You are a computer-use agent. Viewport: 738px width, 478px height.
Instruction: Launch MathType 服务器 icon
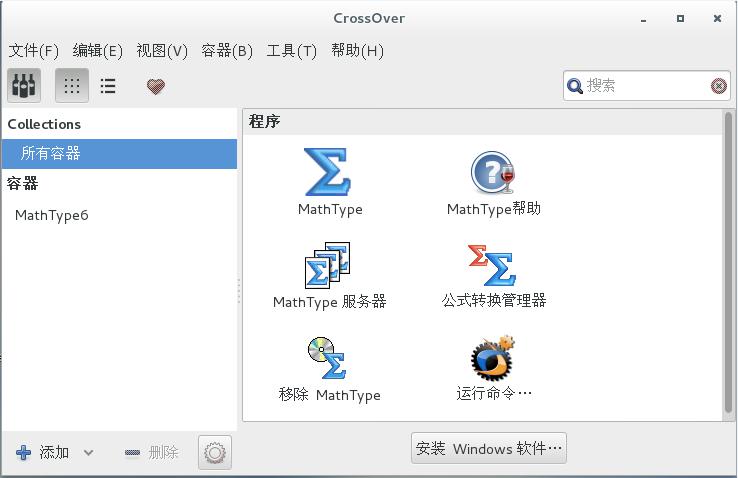point(328,265)
